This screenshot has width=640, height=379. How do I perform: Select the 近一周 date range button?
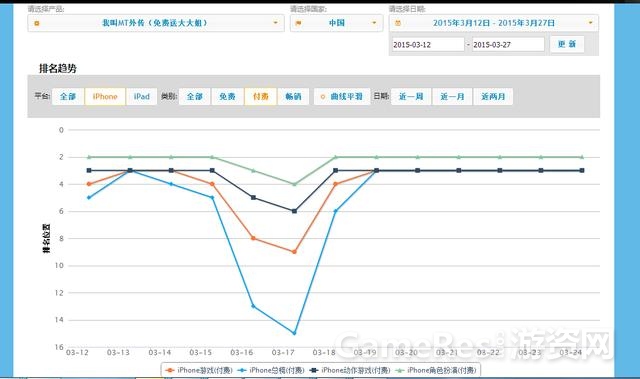tap(411, 97)
